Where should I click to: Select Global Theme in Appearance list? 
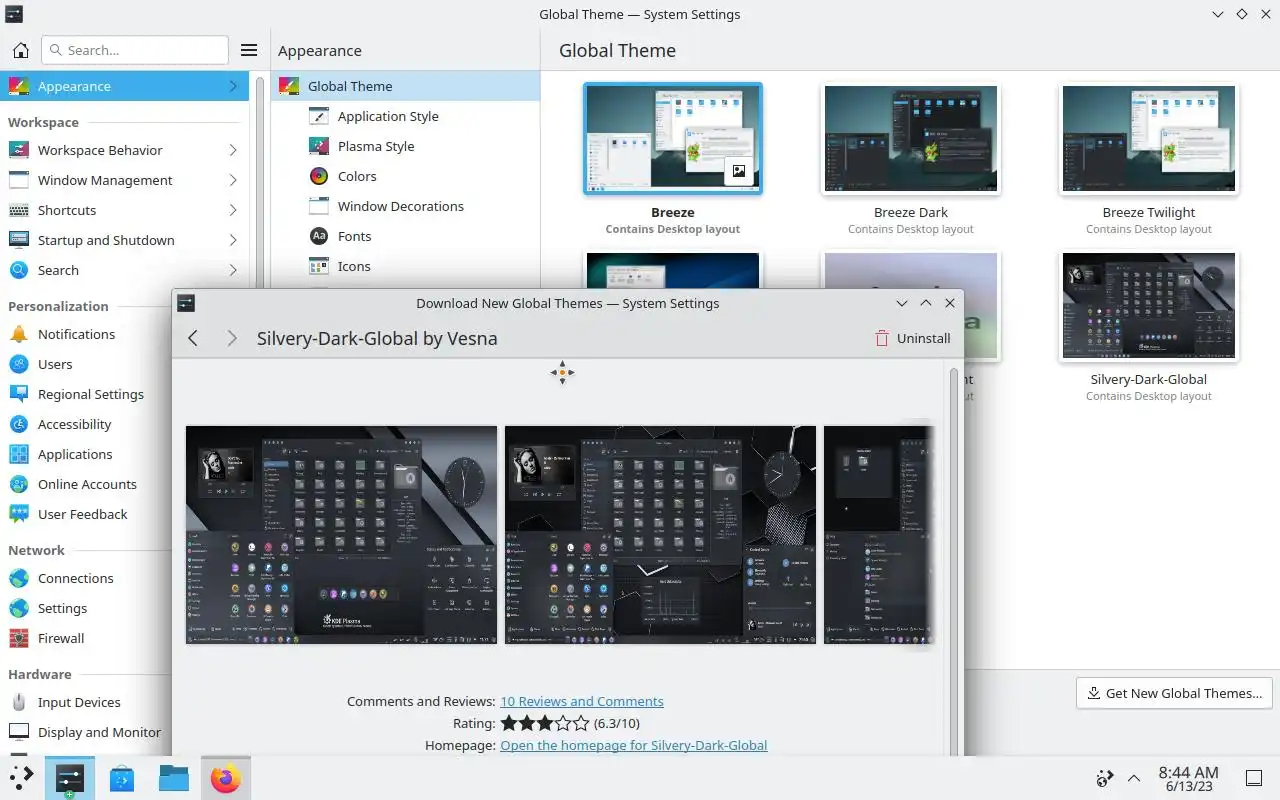pos(405,86)
